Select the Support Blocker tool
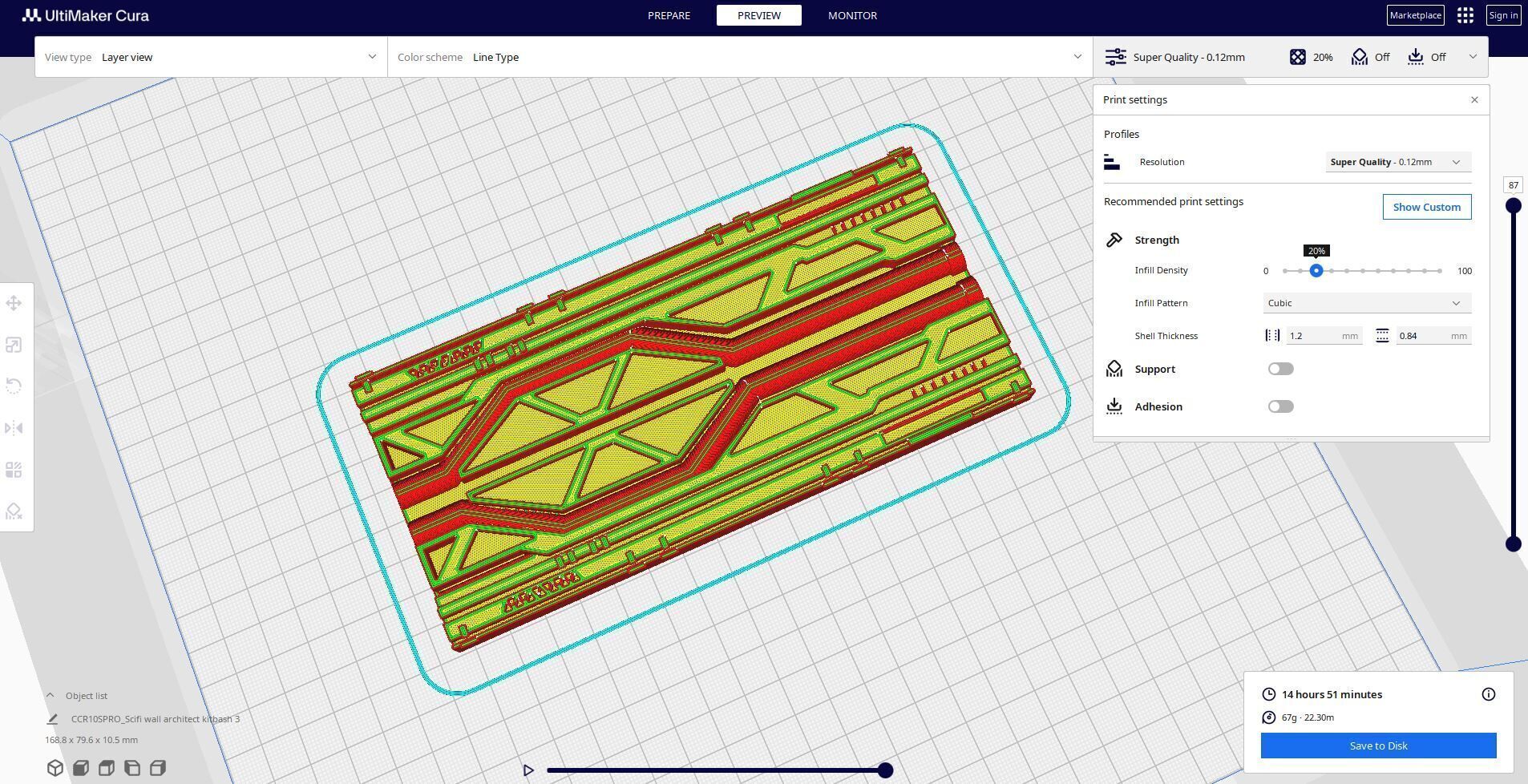The width and height of the screenshot is (1528, 784). 14,511
